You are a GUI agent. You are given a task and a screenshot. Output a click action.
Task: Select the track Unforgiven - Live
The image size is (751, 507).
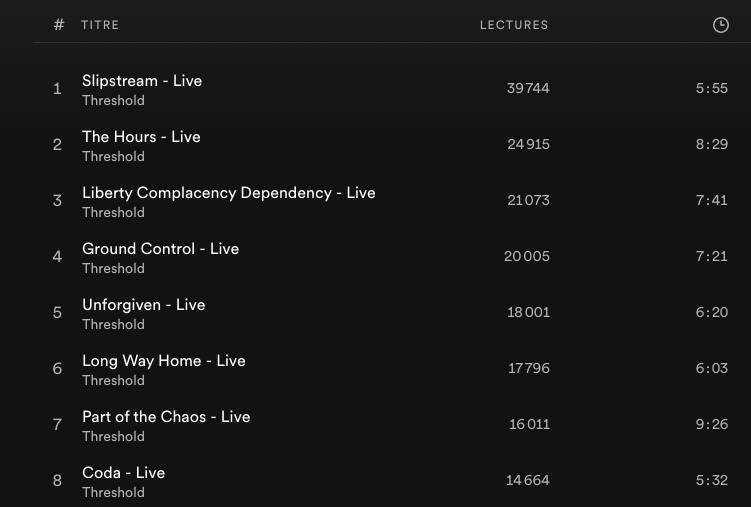pyautogui.click(x=143, y=305)
